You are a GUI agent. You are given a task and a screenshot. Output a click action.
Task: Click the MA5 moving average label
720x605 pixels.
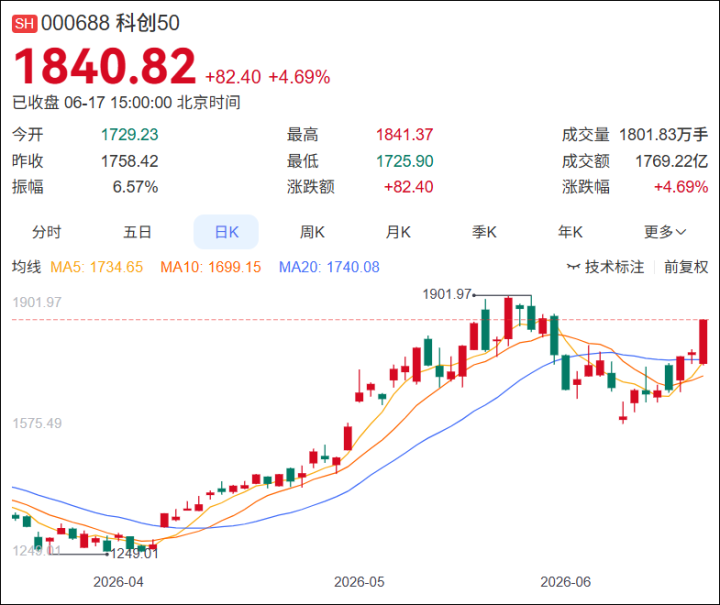coord(96,267)
